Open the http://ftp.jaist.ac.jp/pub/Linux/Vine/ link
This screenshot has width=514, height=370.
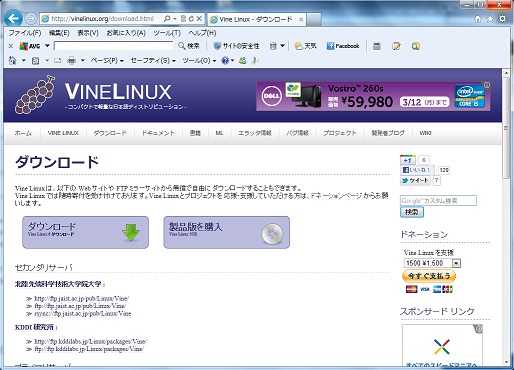[x=82, y=298]
